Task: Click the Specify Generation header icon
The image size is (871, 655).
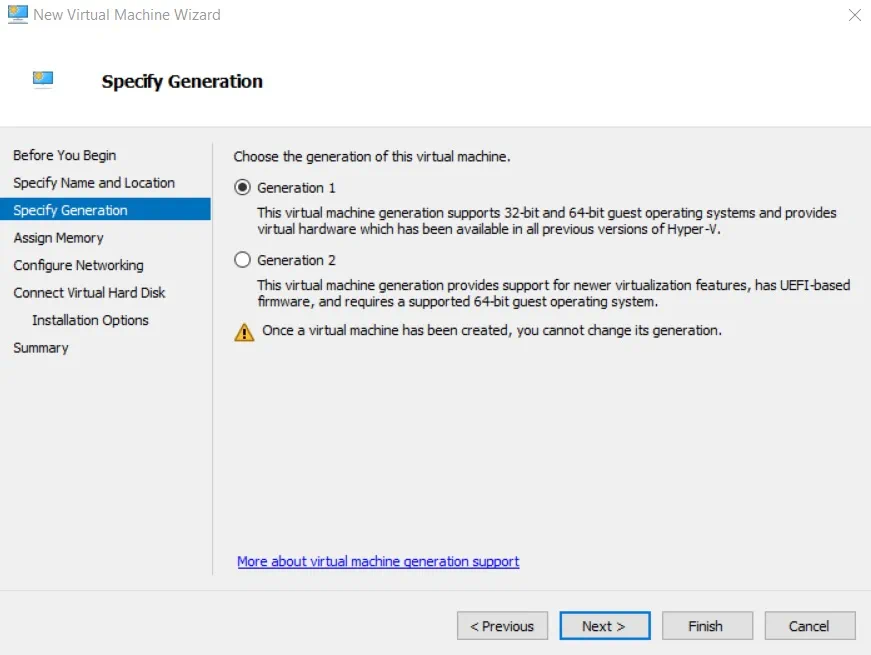Action: coord(43,80)
